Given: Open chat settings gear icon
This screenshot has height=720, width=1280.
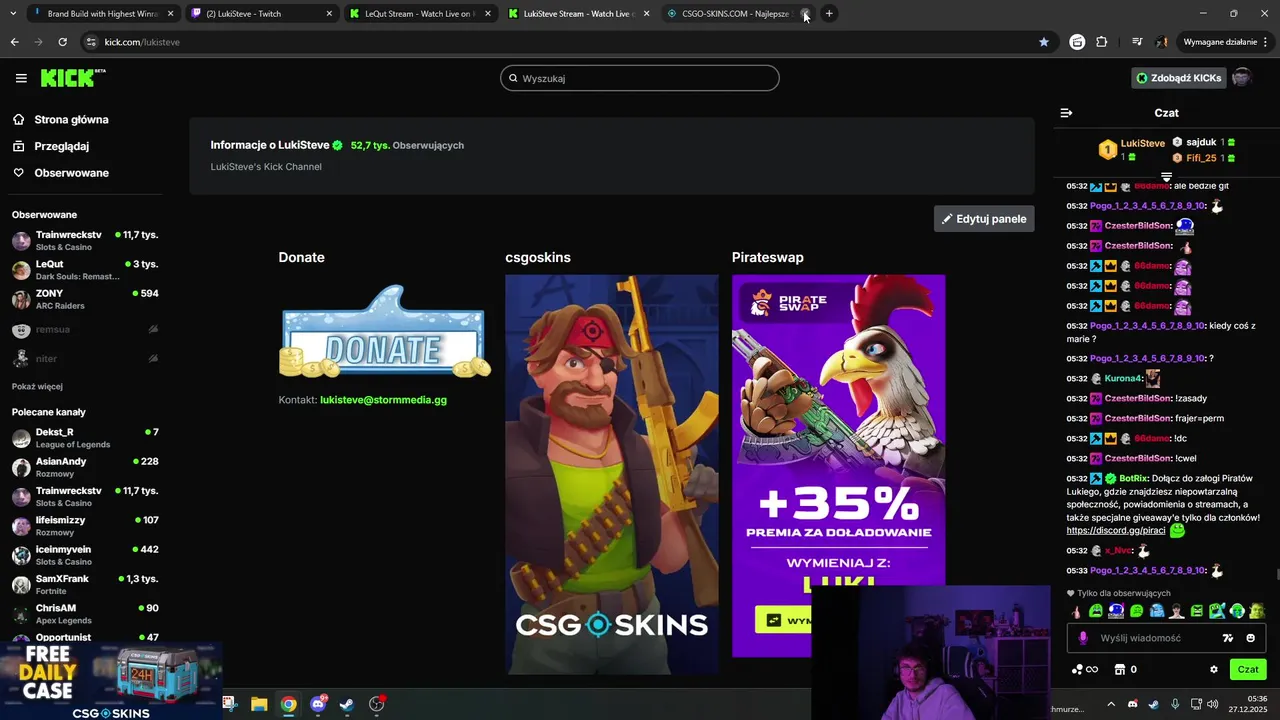Looking at the screenshot, I should click(x=1214, y=669).
